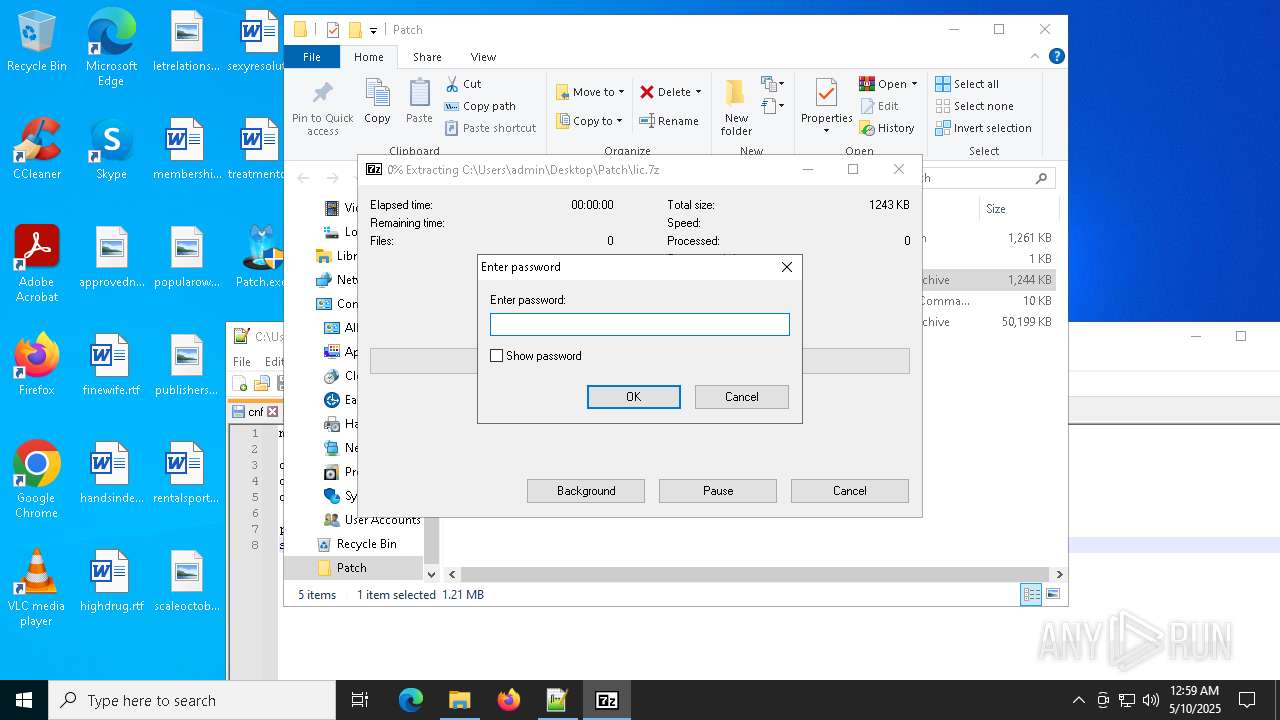This screenshot has width=1280, height=720.
Task: Click the Paste ribbon icon
Action: [x=419, y=102]
